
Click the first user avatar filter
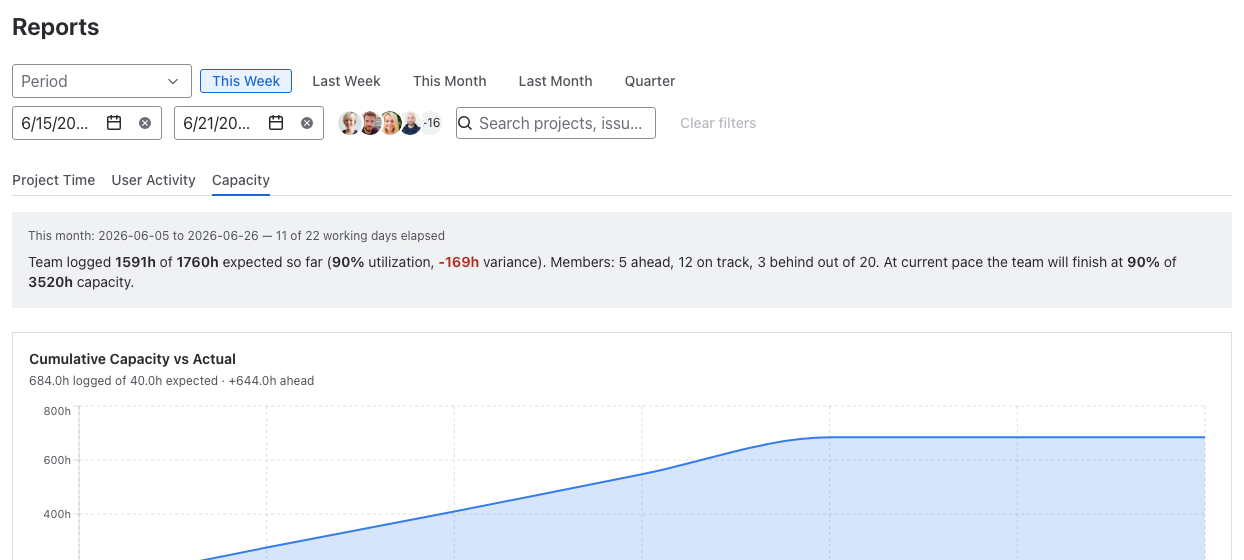[x=350, y=123]
